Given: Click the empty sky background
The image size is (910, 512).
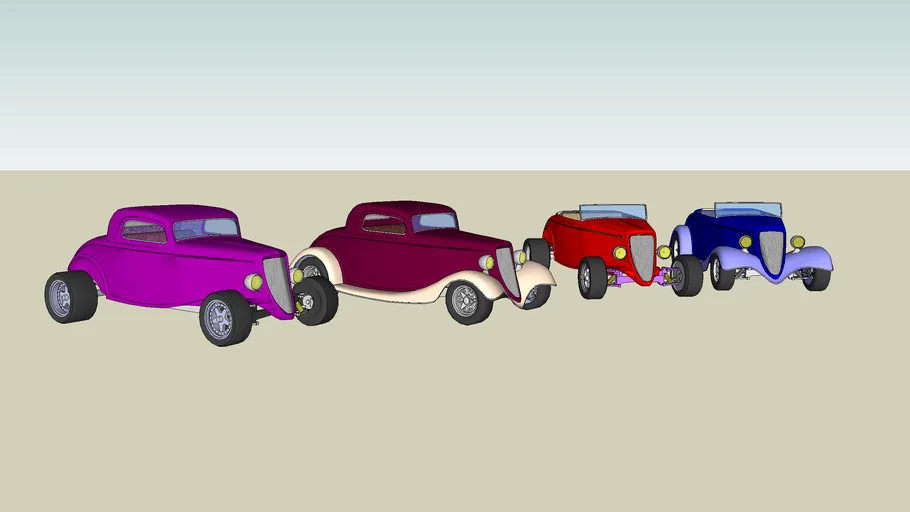Looking at the screenshot, I should (455, 80).
